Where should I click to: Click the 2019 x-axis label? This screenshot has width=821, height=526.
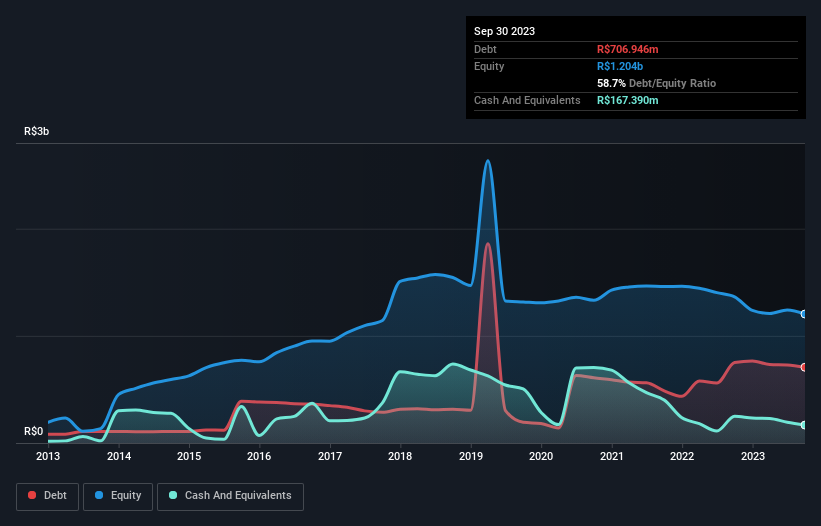471,456
